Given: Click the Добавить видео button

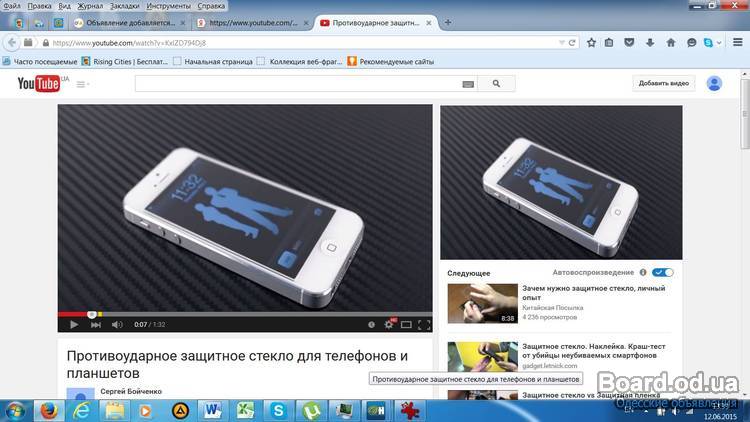Looking at the screenshot, I should [x=662, y=84].
